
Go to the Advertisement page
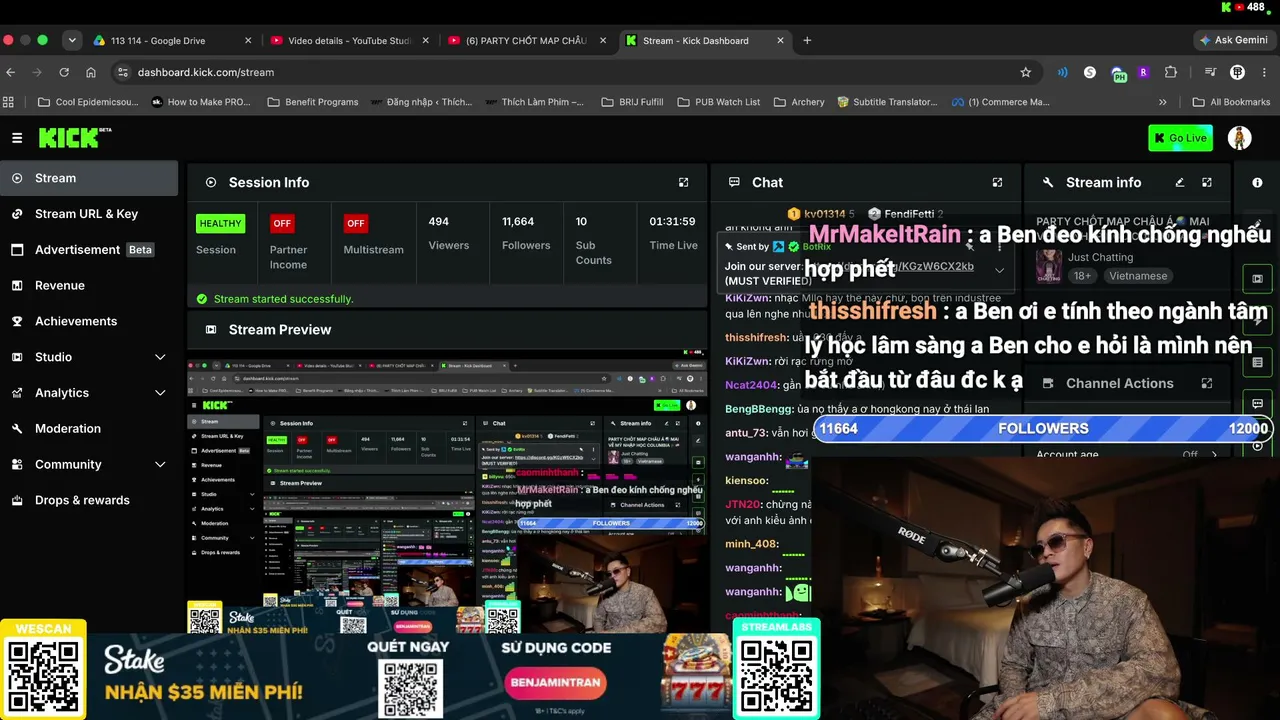[89, 250]
